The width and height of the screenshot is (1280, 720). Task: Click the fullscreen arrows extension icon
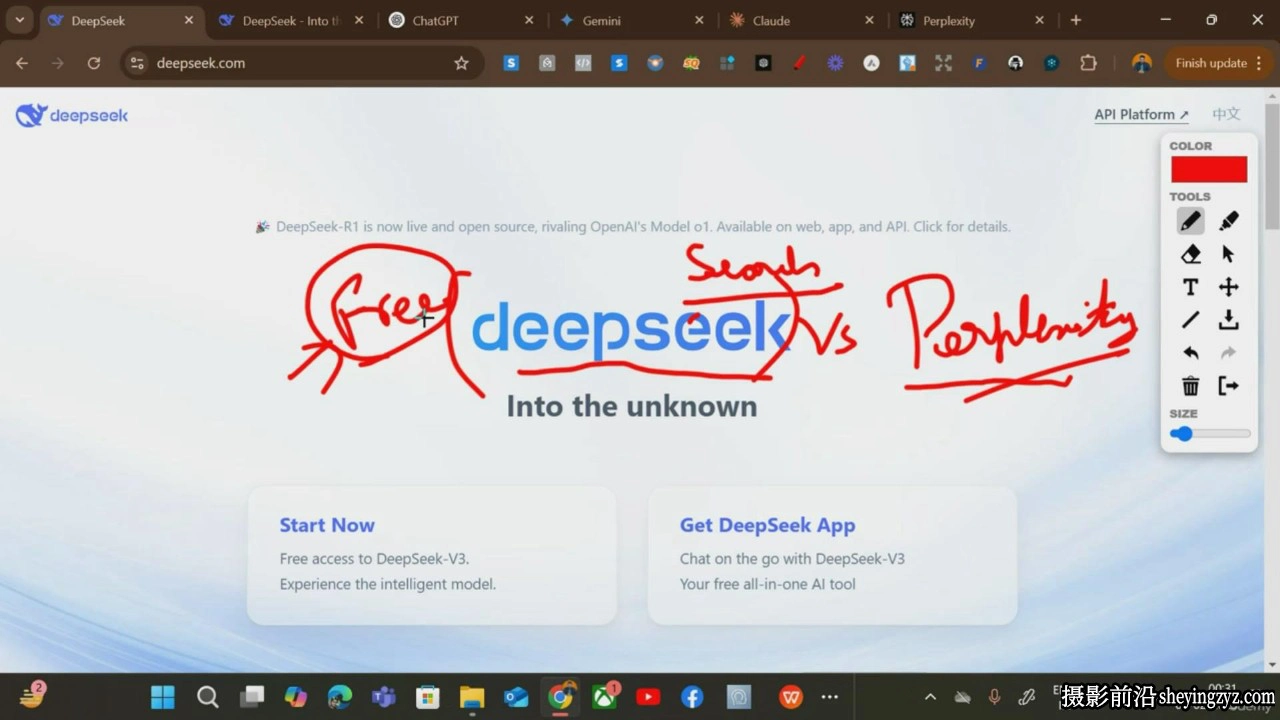coord(943,63)
